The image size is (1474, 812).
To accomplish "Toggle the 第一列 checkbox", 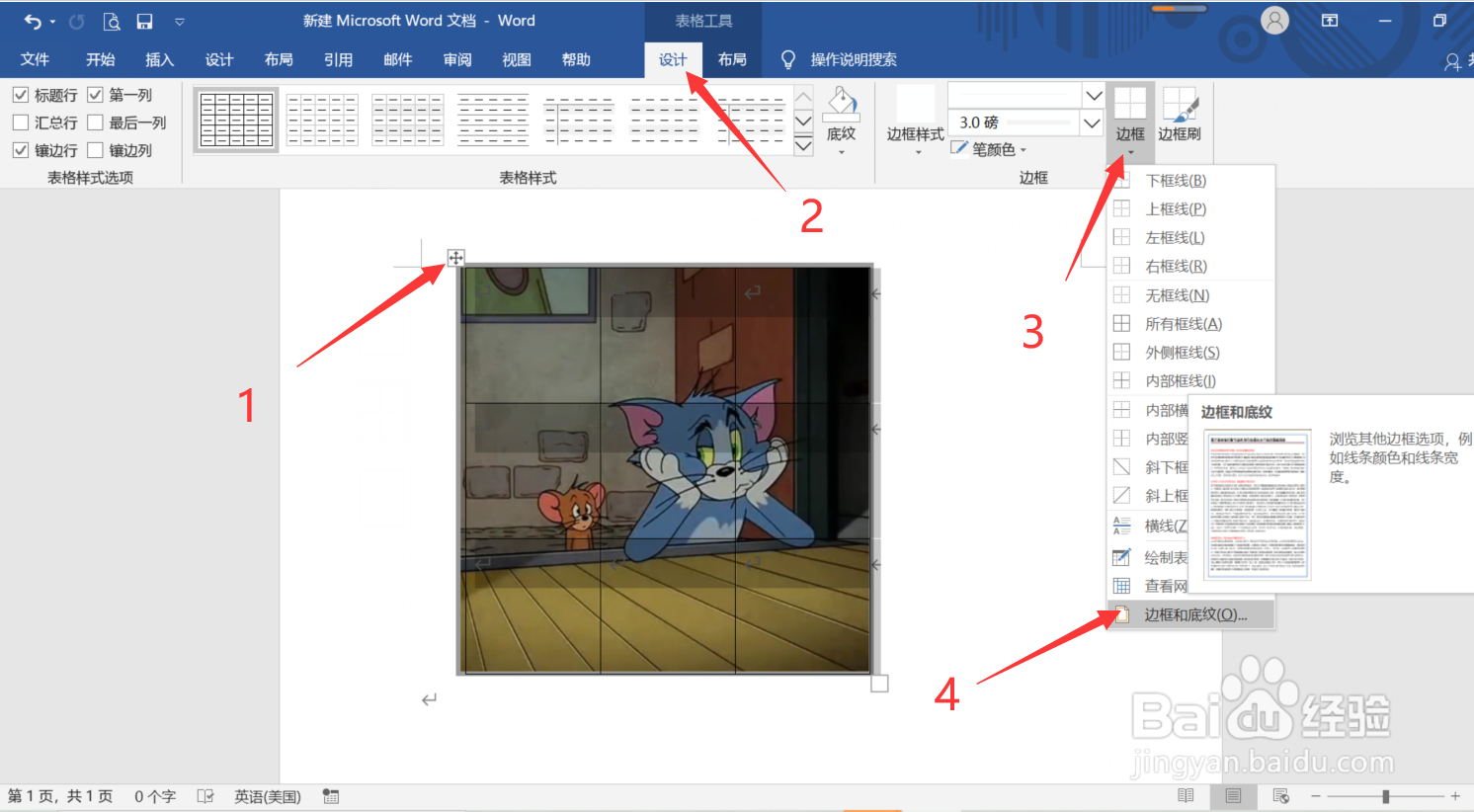I will [96, 95].
